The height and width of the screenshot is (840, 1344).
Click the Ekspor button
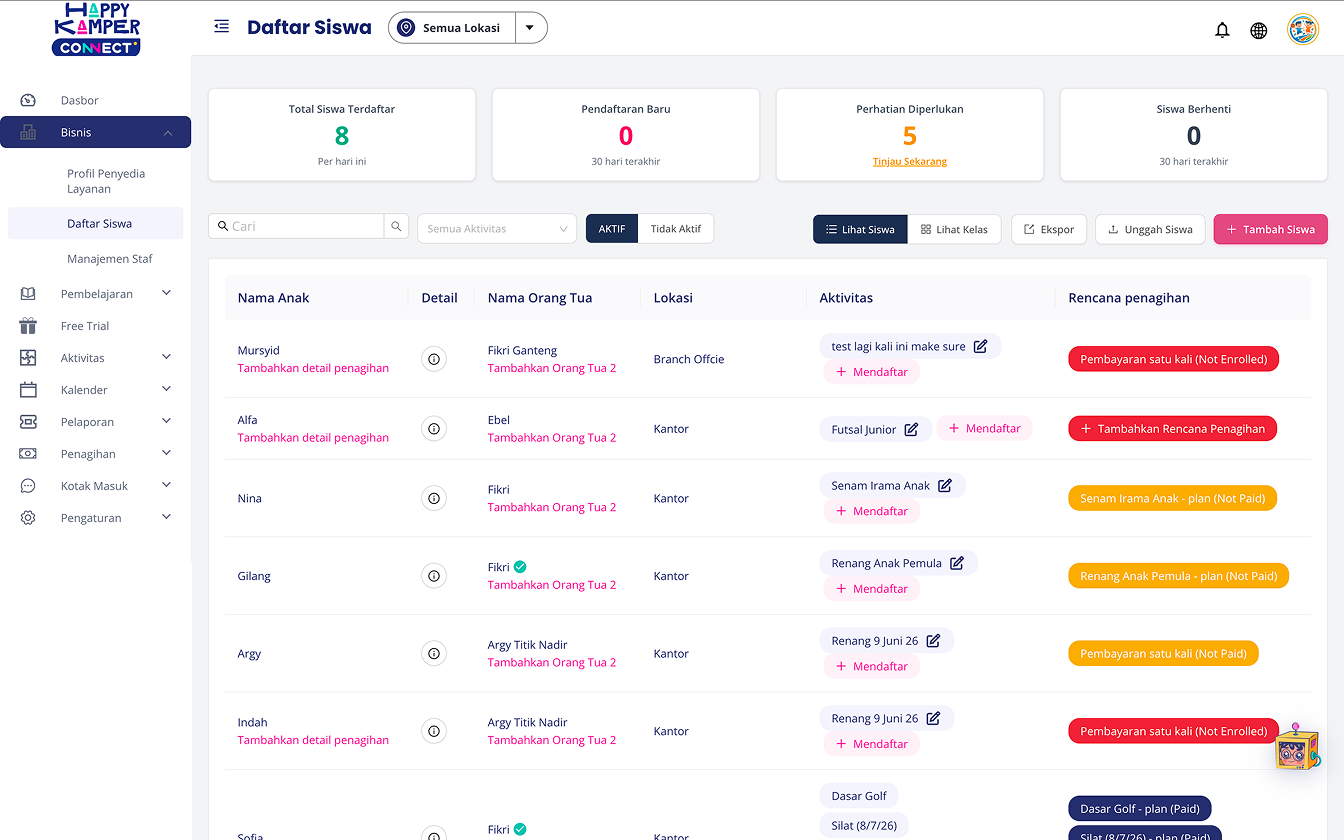(1049, 229)
